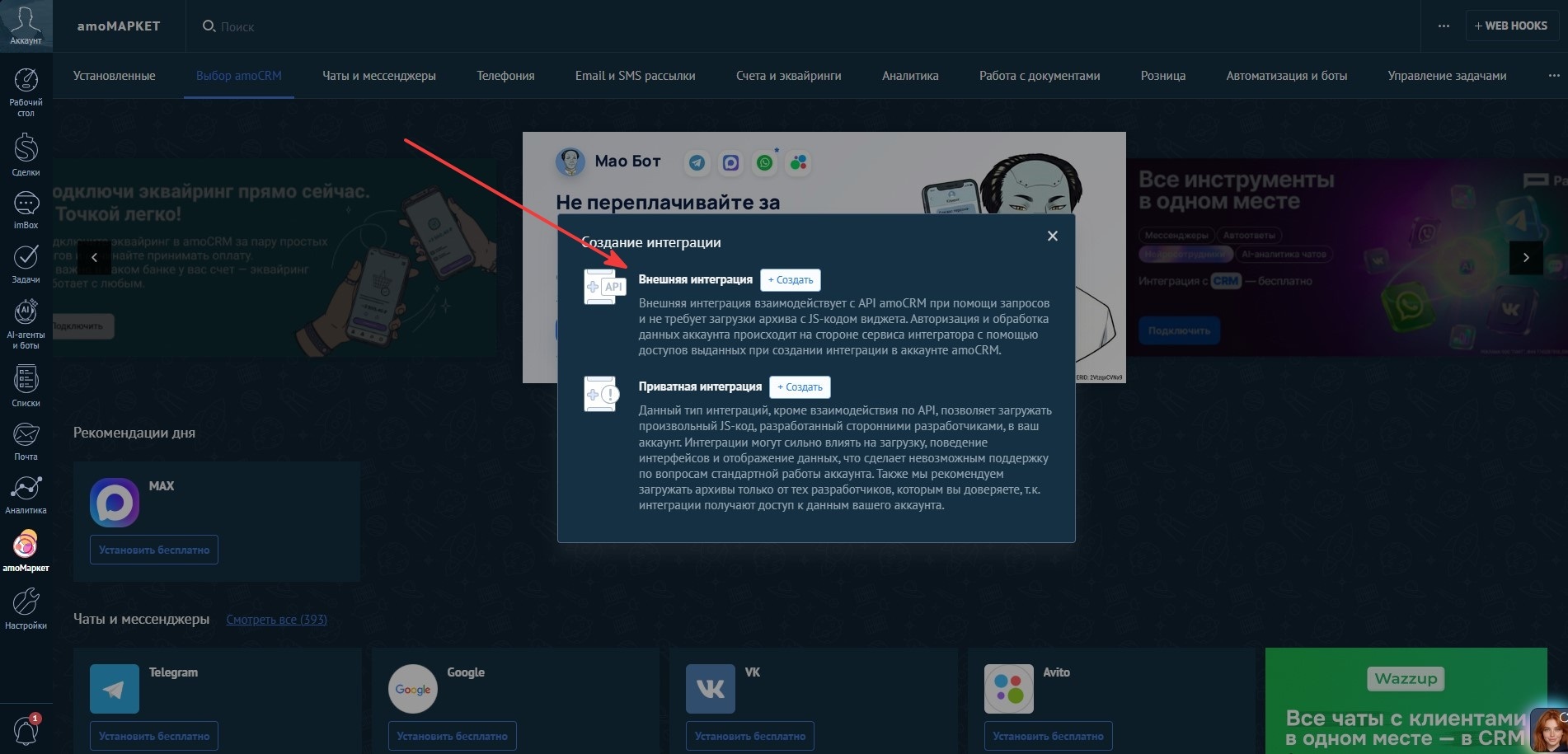Open imBox chat section
Screen dimensions: 1568x754
coord(26,209)
